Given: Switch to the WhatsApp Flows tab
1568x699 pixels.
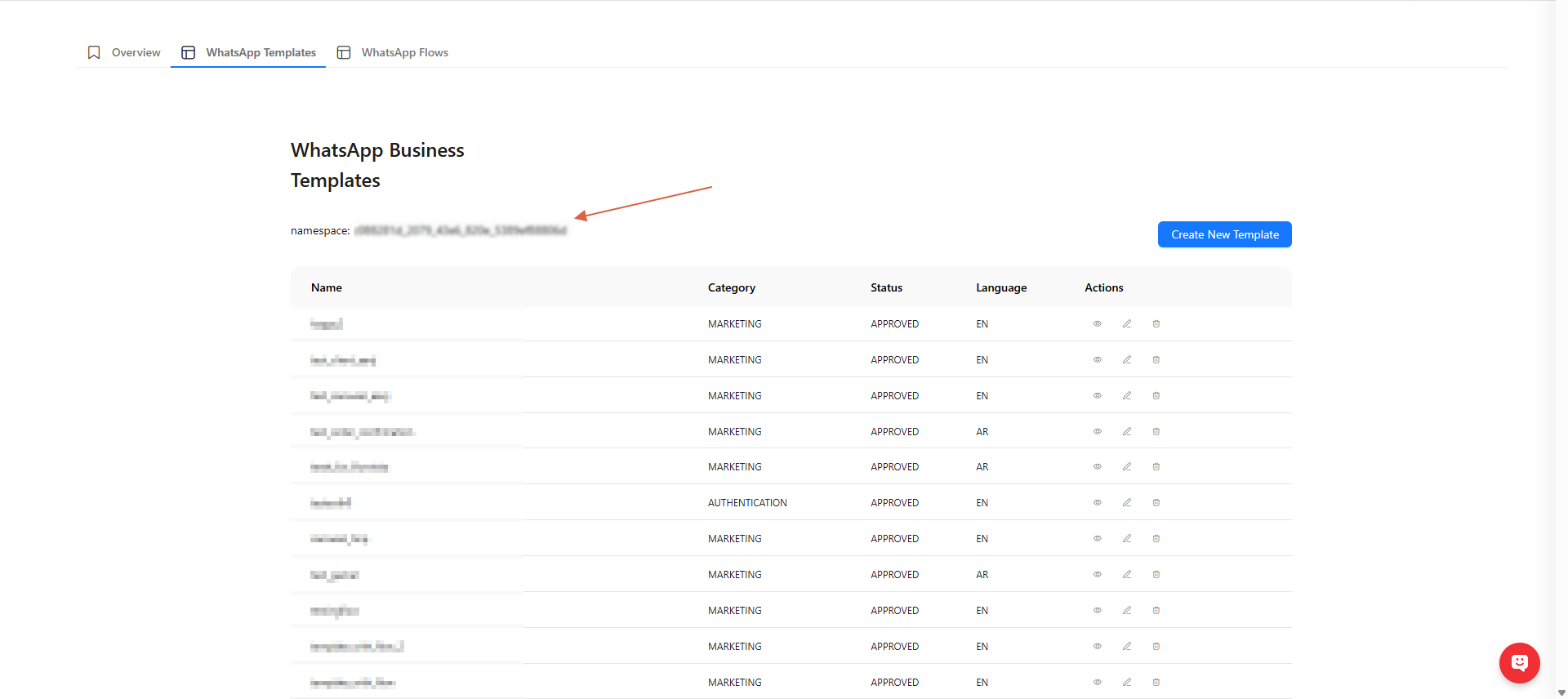Looking at the screenshot, I should point(393,52).
